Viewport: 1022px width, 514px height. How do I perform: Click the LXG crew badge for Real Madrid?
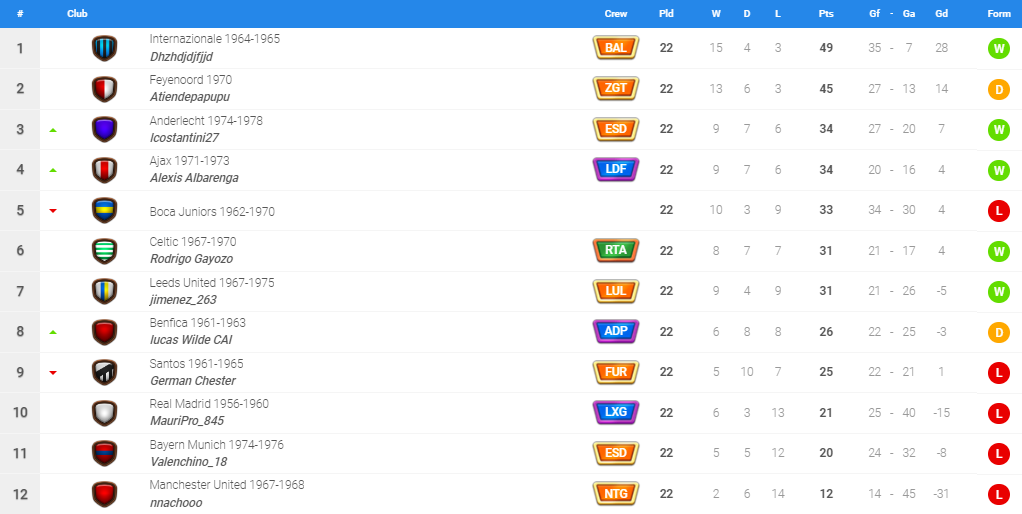tap(615, 412)
